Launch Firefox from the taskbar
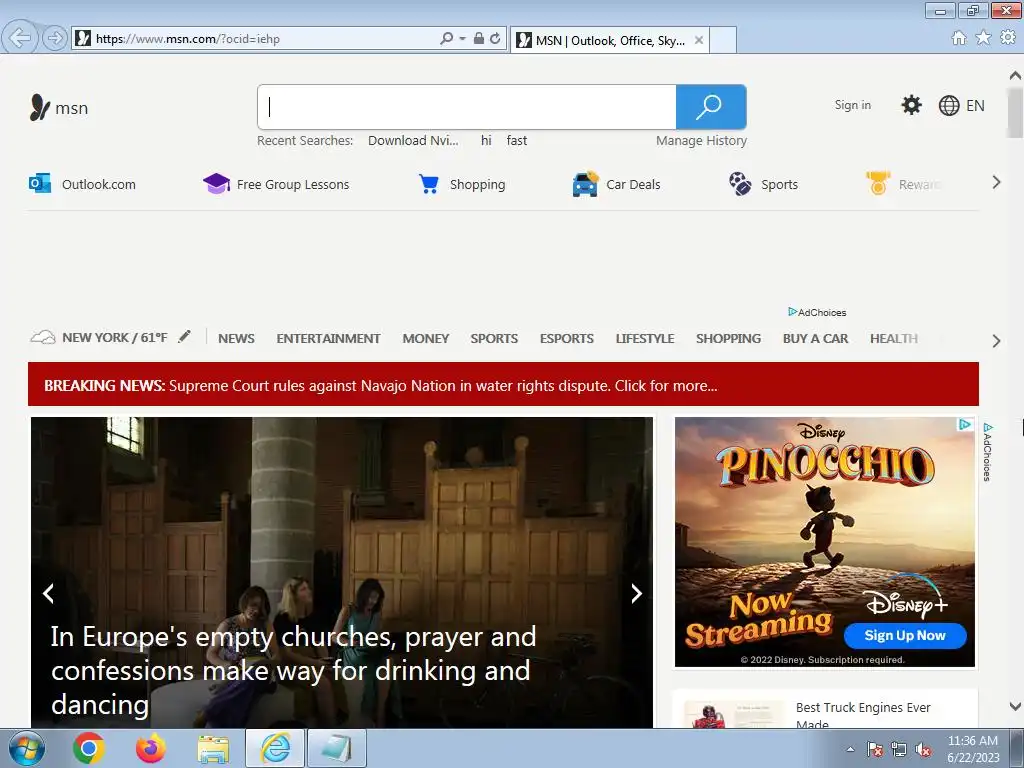 (x=150, y=748)
